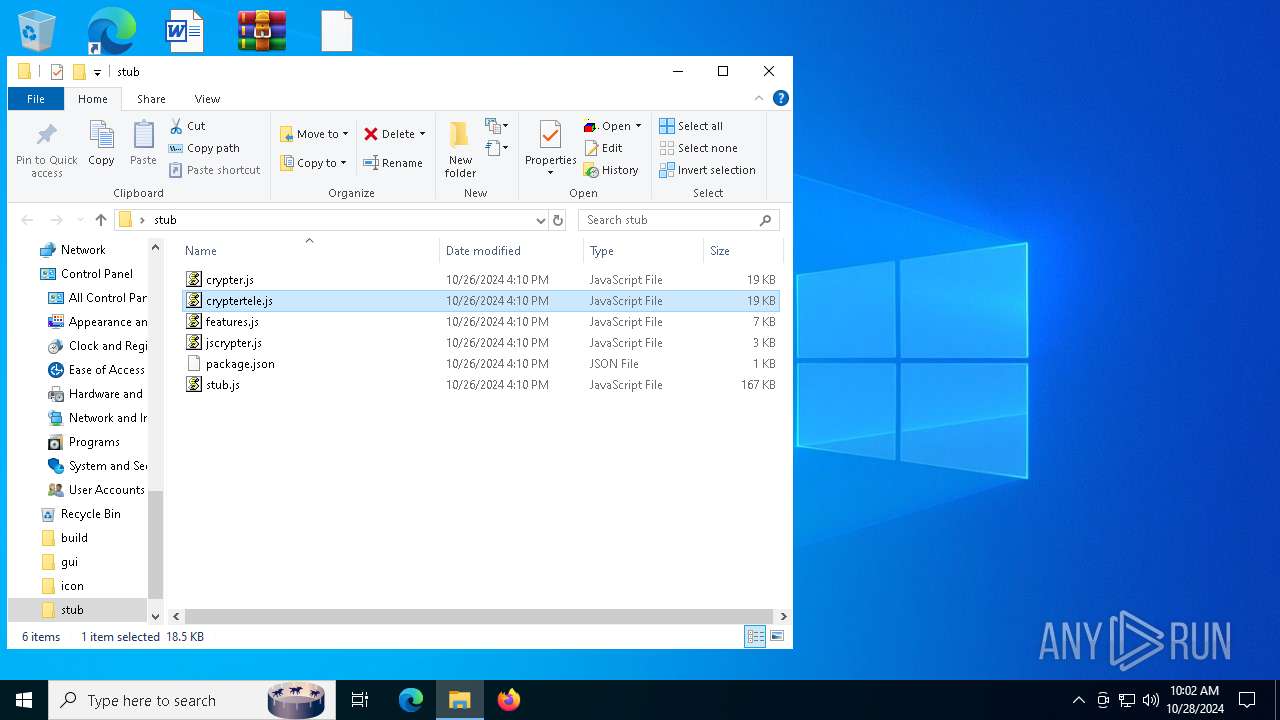This screenshot has width=1280, height=720.
Task: Switch to Details view layout
Action: coord(755,636)
